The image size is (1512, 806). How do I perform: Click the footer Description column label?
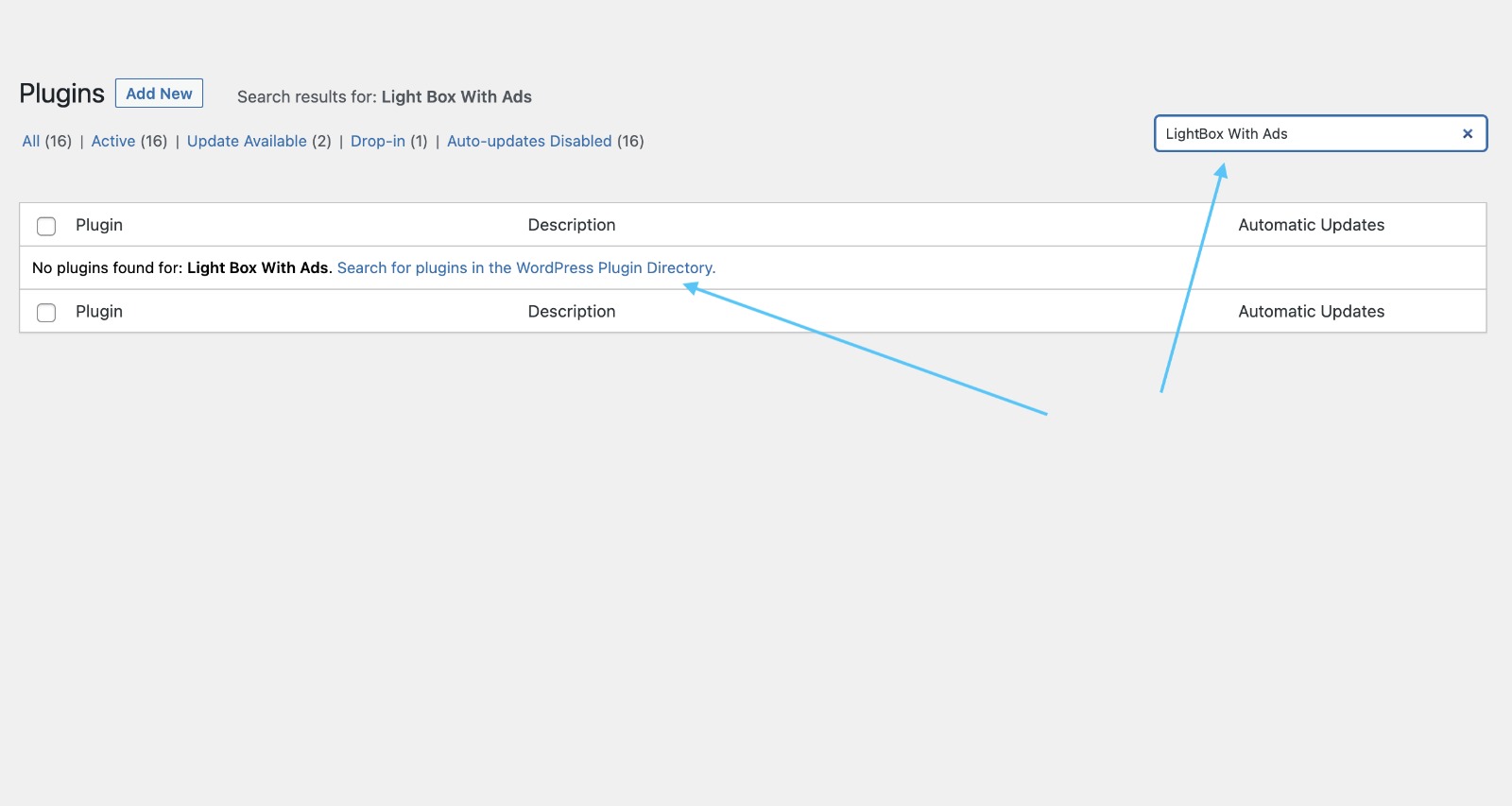572,312
